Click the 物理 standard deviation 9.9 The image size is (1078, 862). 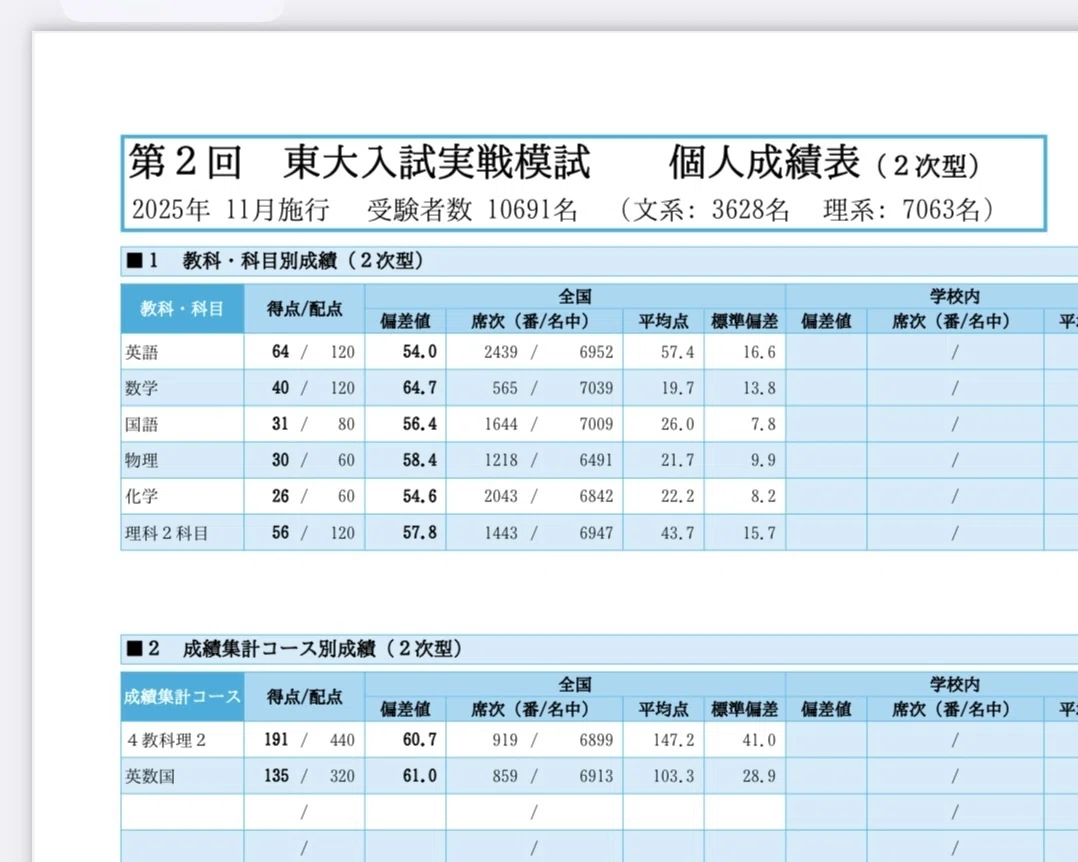pyautogui.click(x=763, y=460)
